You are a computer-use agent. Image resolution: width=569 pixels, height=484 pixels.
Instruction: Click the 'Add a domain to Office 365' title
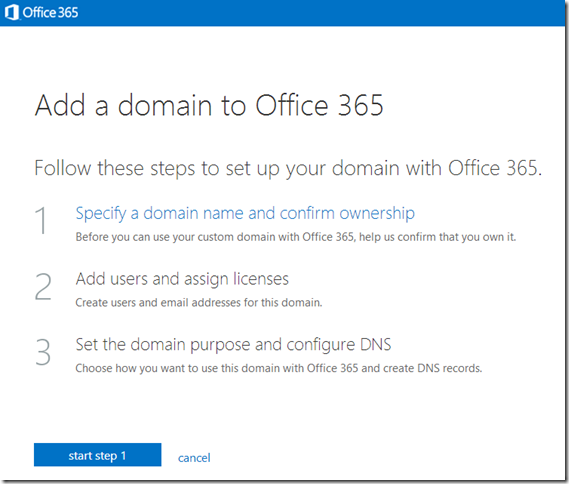209,105
